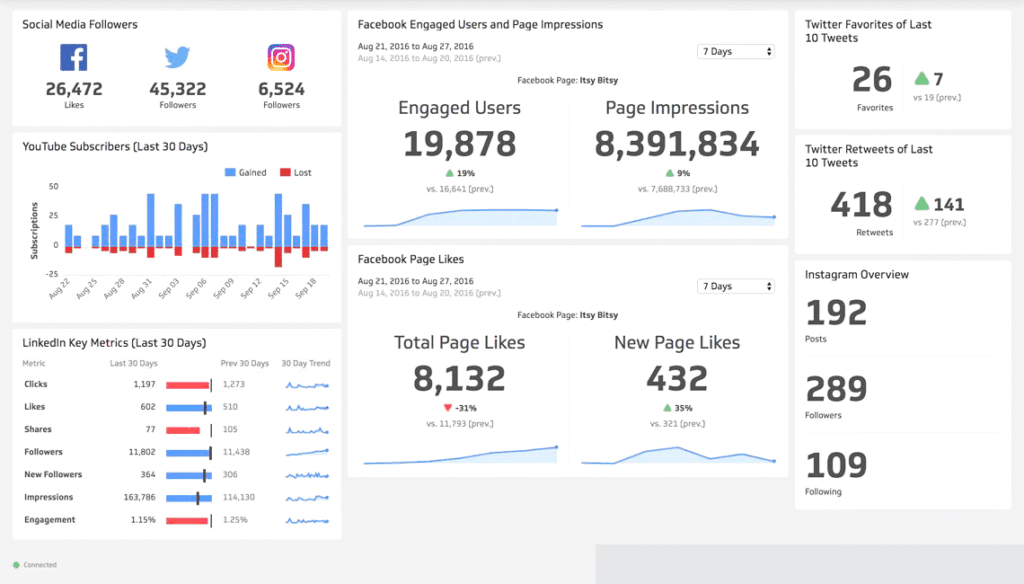Open 7 Days dropdown for Engaged Users

pyautogui.click(x=736, y=51)
